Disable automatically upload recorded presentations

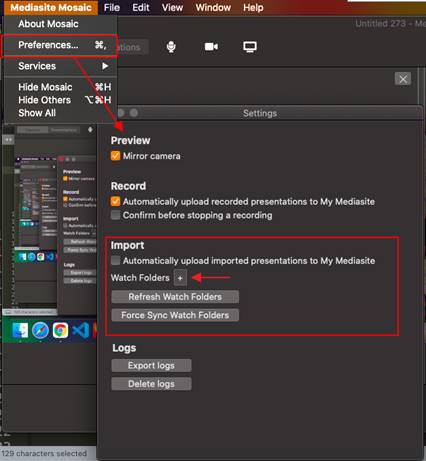click(x=115, y=201)
